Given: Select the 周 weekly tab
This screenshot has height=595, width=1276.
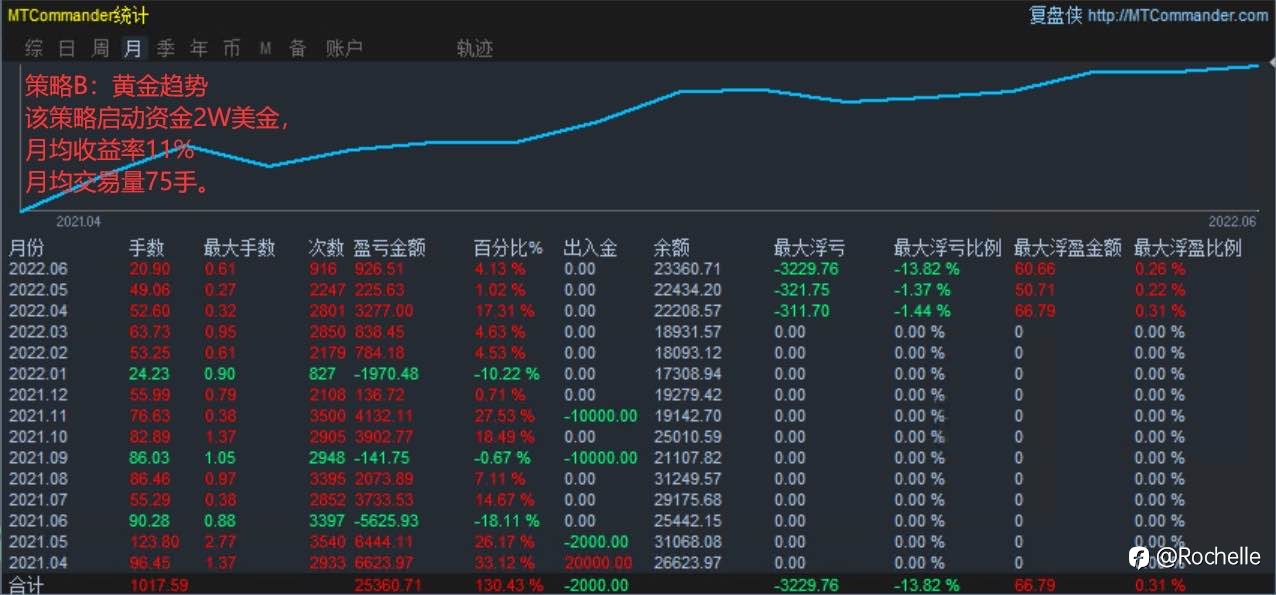Looking at the screenshot, I should 100,48.
